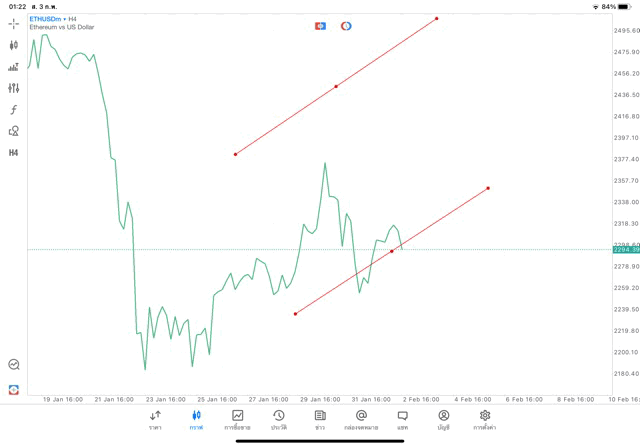Switch to the การซื้อขาย (Trade) tab
640x447 pixels.
tap(238, 420)
